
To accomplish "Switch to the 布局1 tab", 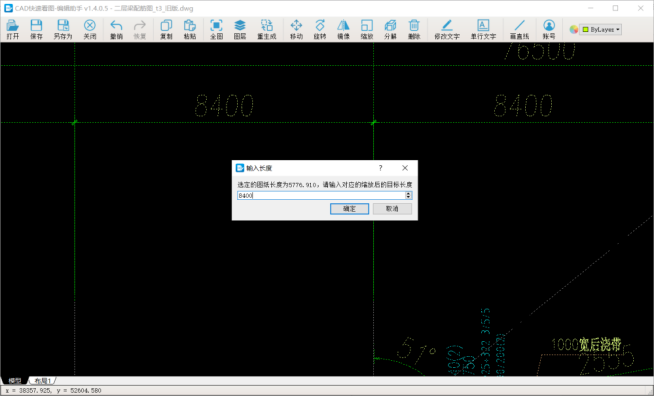I will (x=43, y=381).
